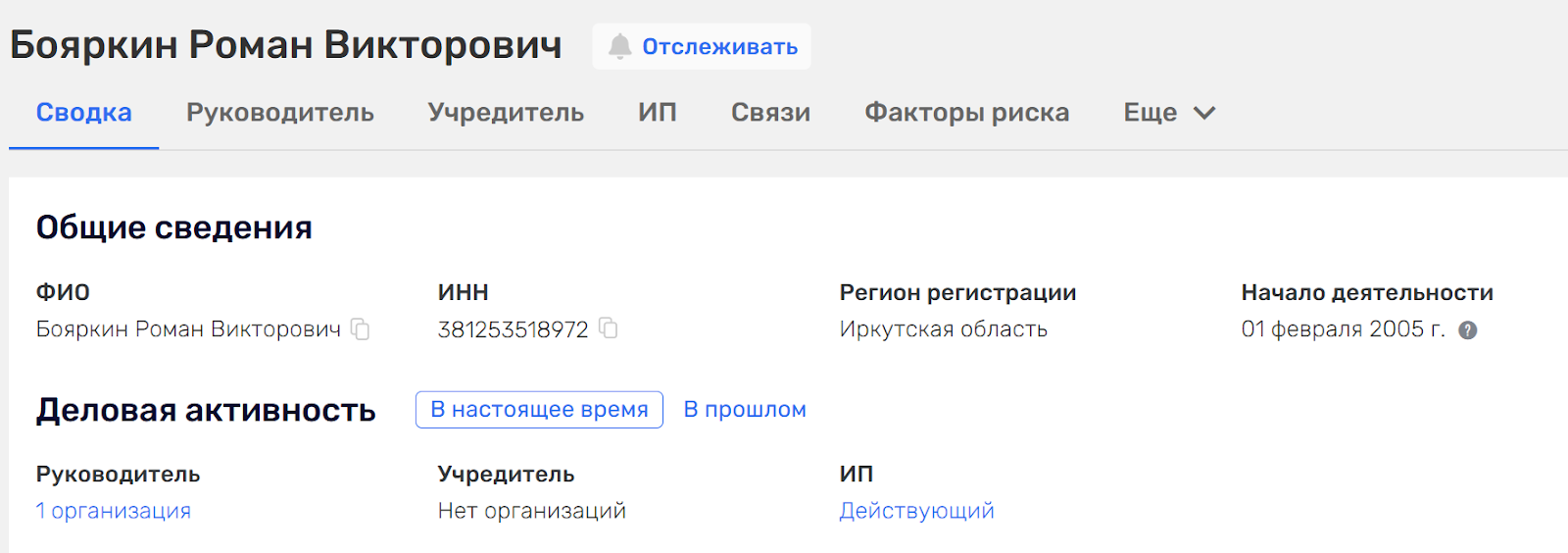Expand the Еще dropdown chevron

click(x=1204, y=113)
